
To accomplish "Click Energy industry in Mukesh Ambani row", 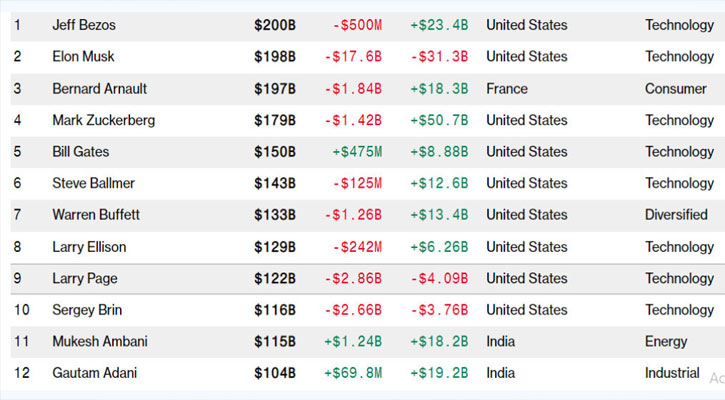I will point(666,342).
